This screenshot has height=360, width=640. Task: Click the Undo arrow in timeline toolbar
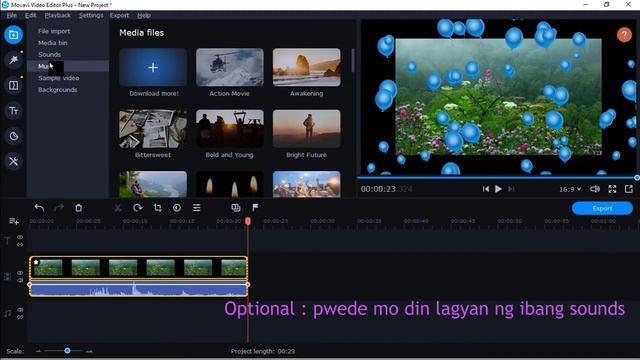click(x=39, y=208)
